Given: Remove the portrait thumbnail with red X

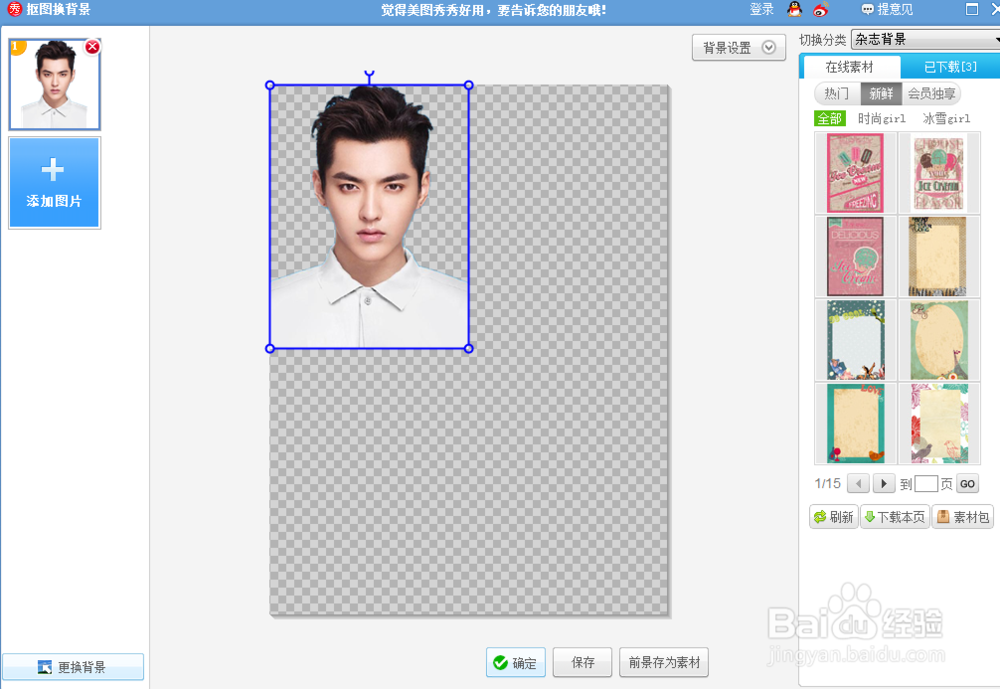Looking at the screenshot, I should (92, 47).
